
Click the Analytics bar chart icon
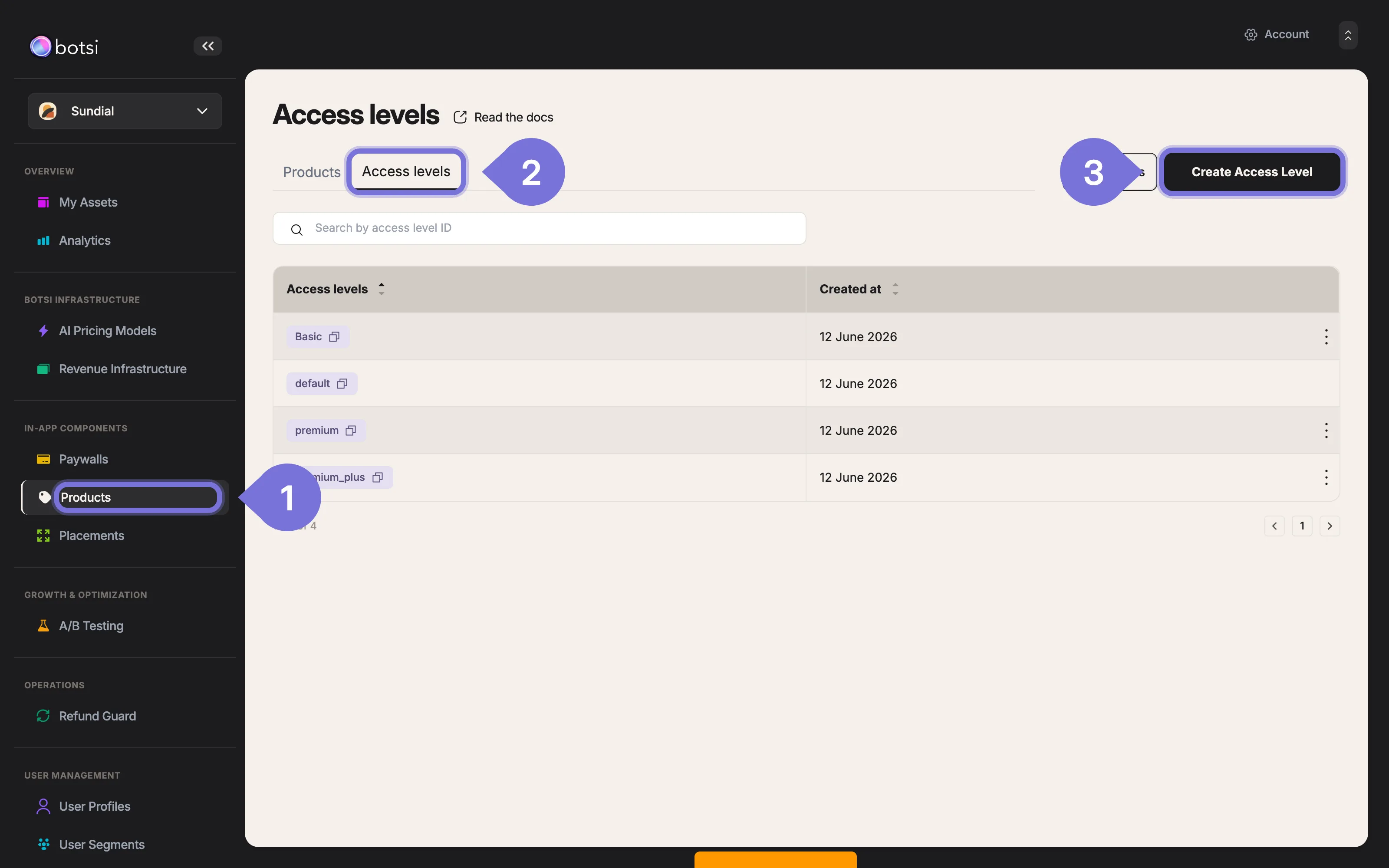pyautogui.click(x=43, y=240)
